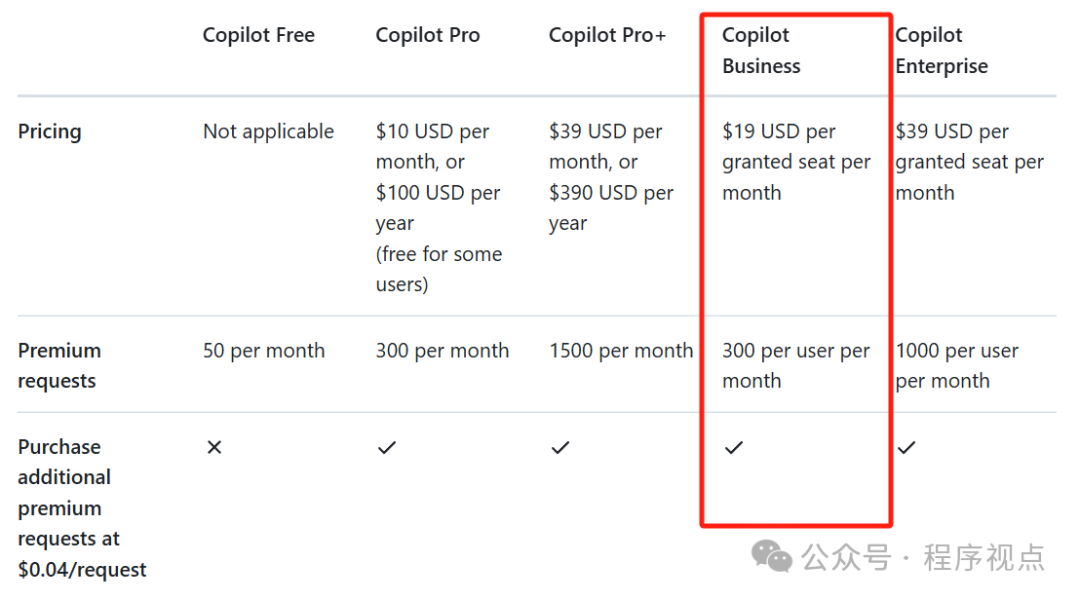The image size is (1080, 600).
Task: Click the WeChat logo in the watermark
Action: pos(771,556)
